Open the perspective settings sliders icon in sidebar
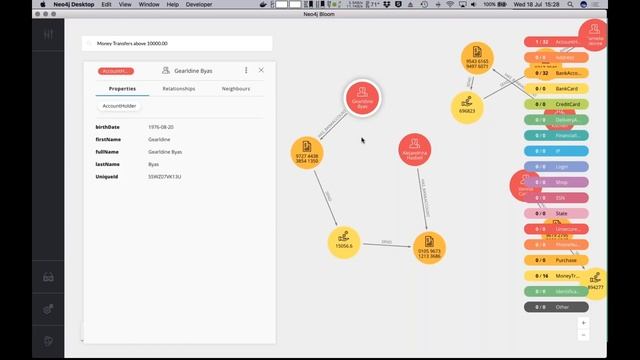Viewport: 640px width, 360px height. 48,35
